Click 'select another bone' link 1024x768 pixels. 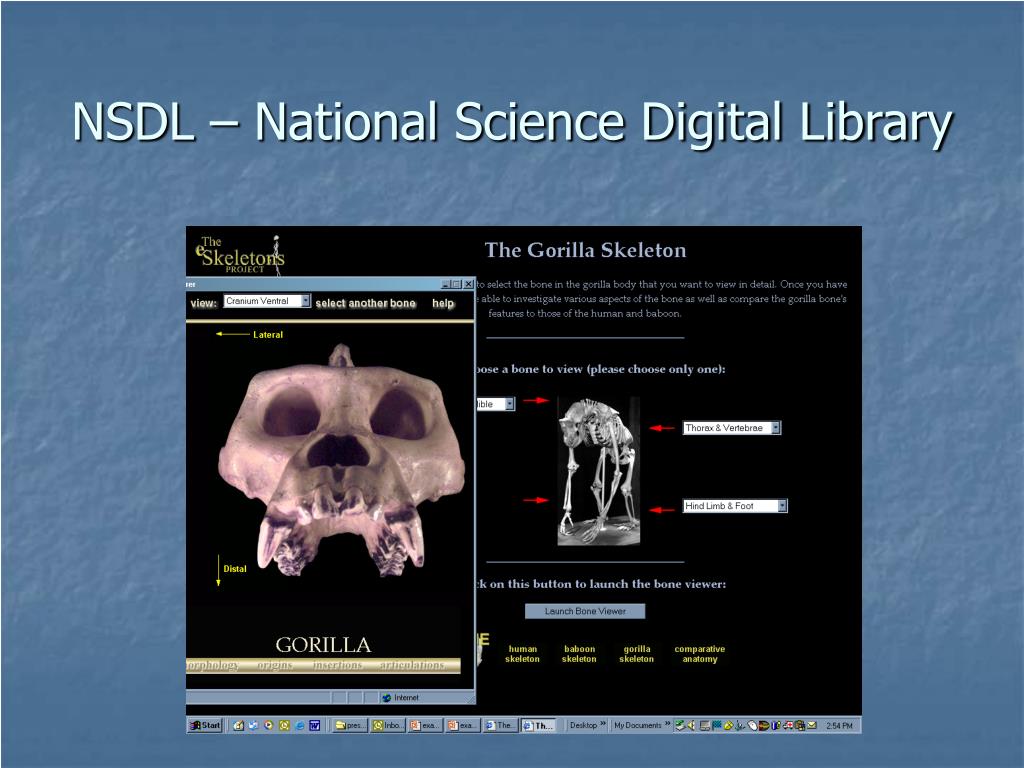tap(366, 303)
